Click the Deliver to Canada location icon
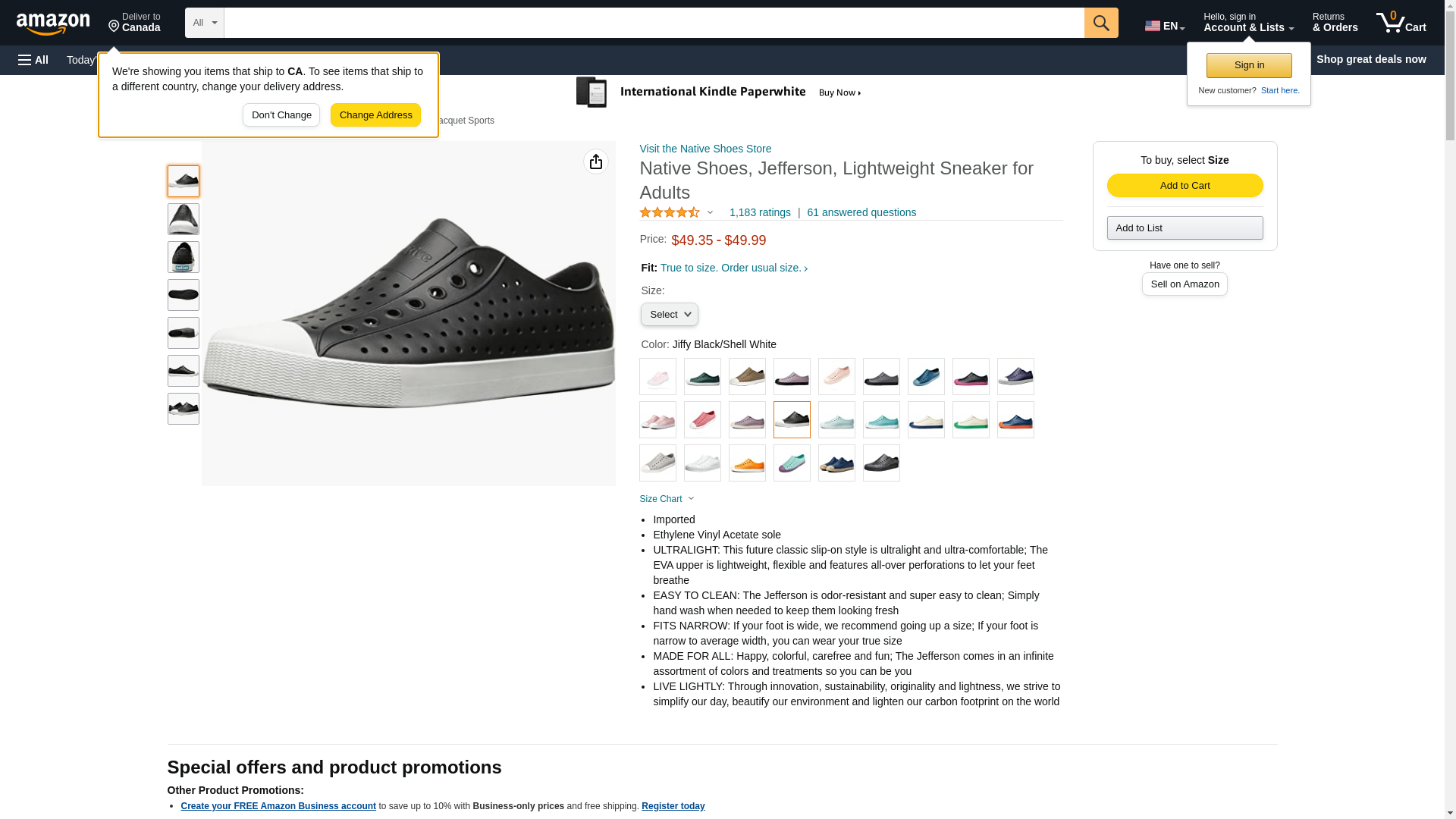 (115, 27)
